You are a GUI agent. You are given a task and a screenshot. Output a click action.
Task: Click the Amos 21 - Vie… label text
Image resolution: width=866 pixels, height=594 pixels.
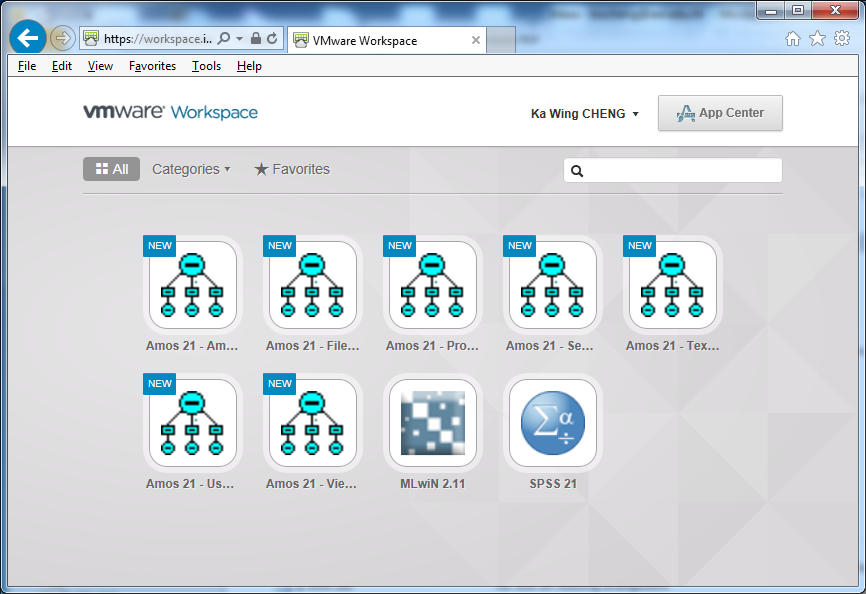(311, 484)
